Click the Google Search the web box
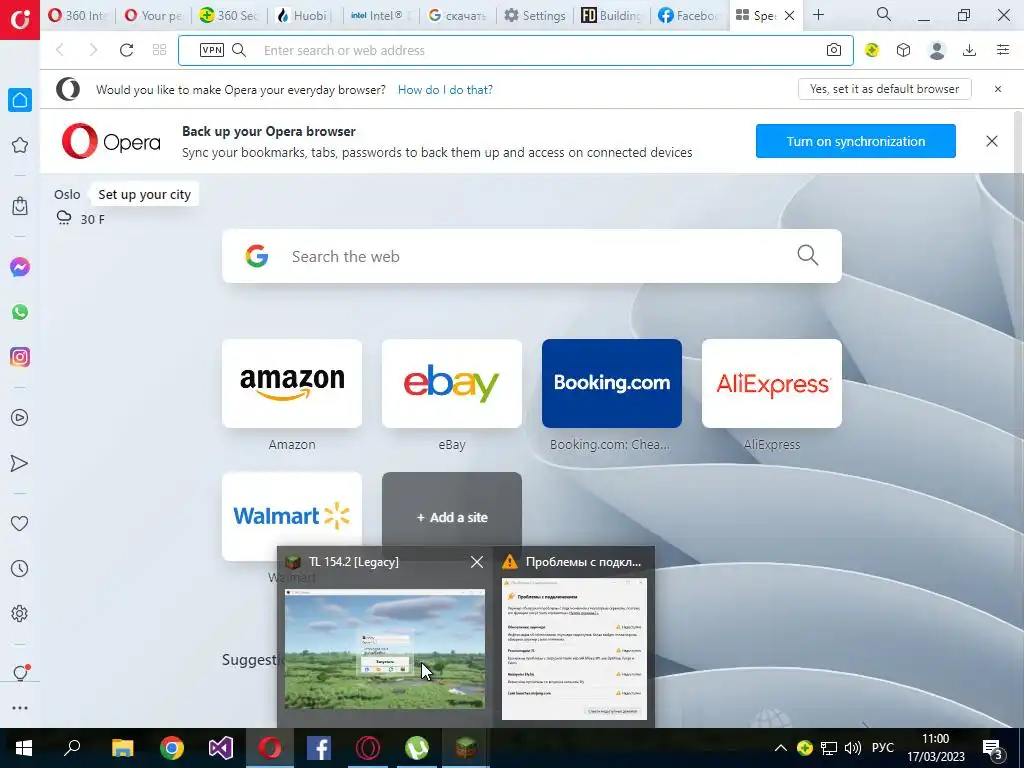 (532, 256)
